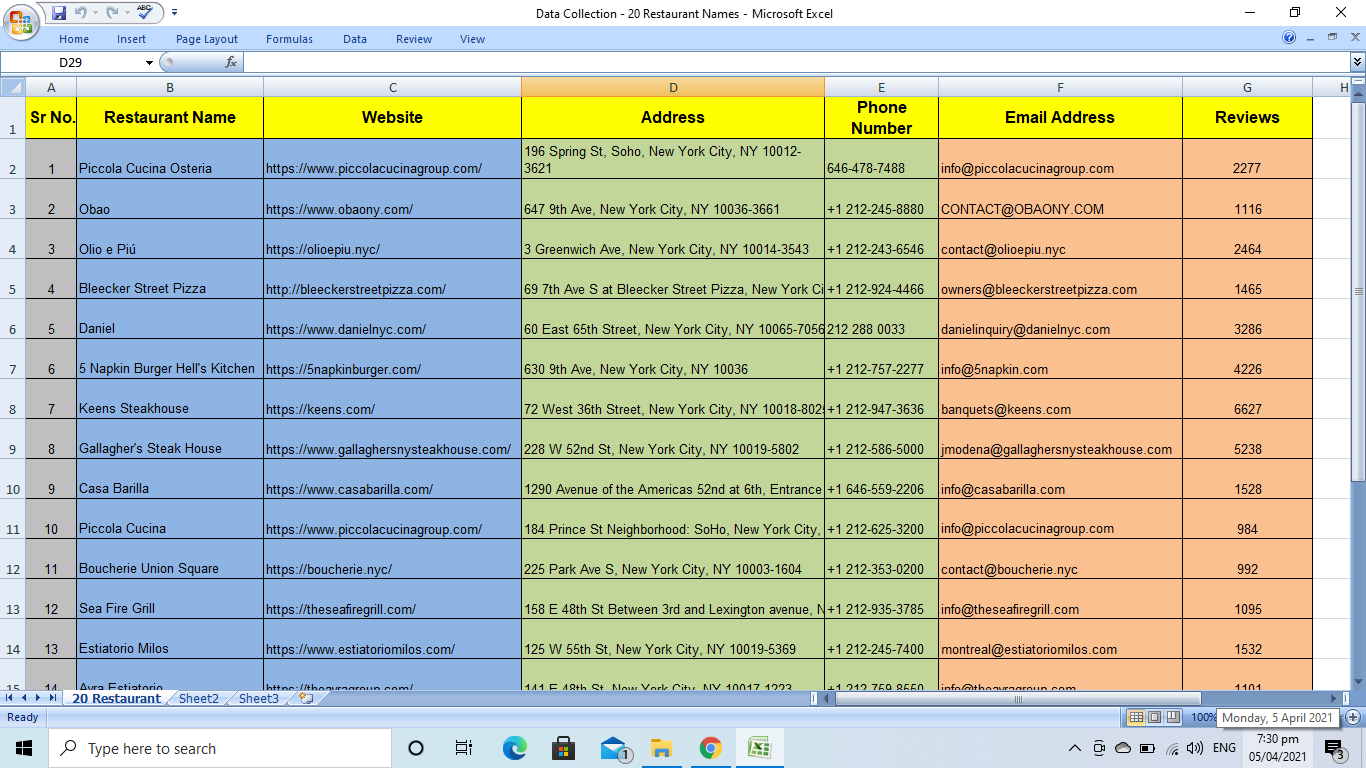Screen dimensions: 1366x768
Task: Click the Save icon in Quick Access
Action: pos(59,13)
